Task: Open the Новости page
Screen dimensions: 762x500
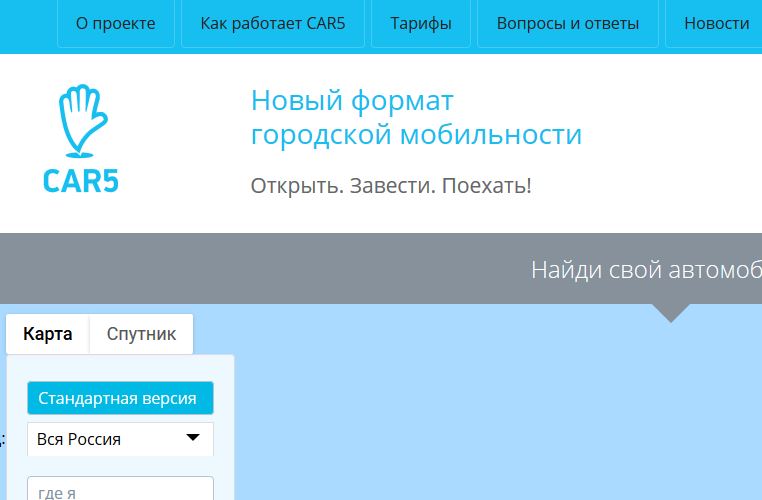Action: point(716,23)
